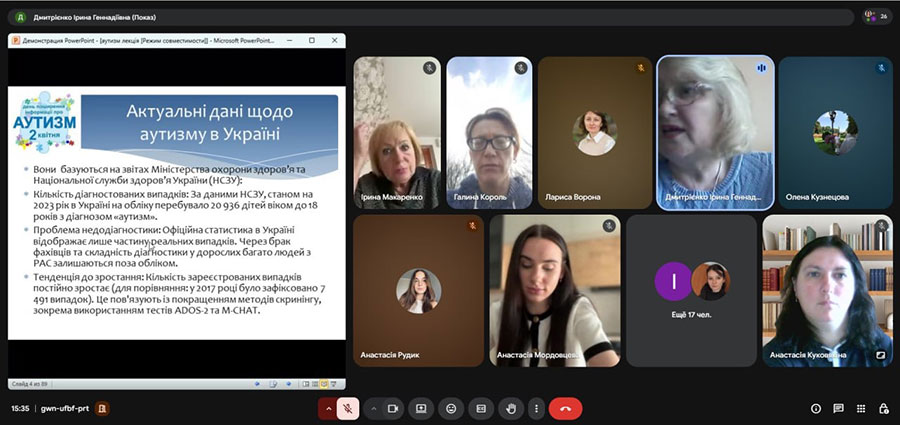Select highlighted Reading view icon
Image resolution: width=900 pixels, height=425 pixels.
click(324, 384)
